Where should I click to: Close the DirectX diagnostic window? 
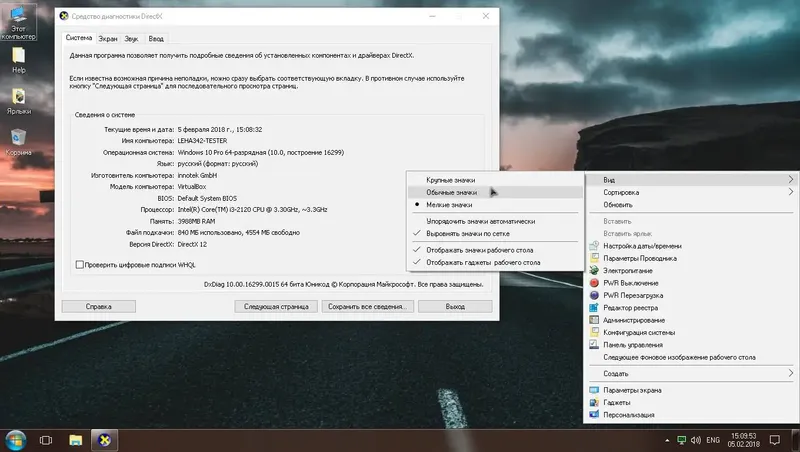[x=486, y=16]
